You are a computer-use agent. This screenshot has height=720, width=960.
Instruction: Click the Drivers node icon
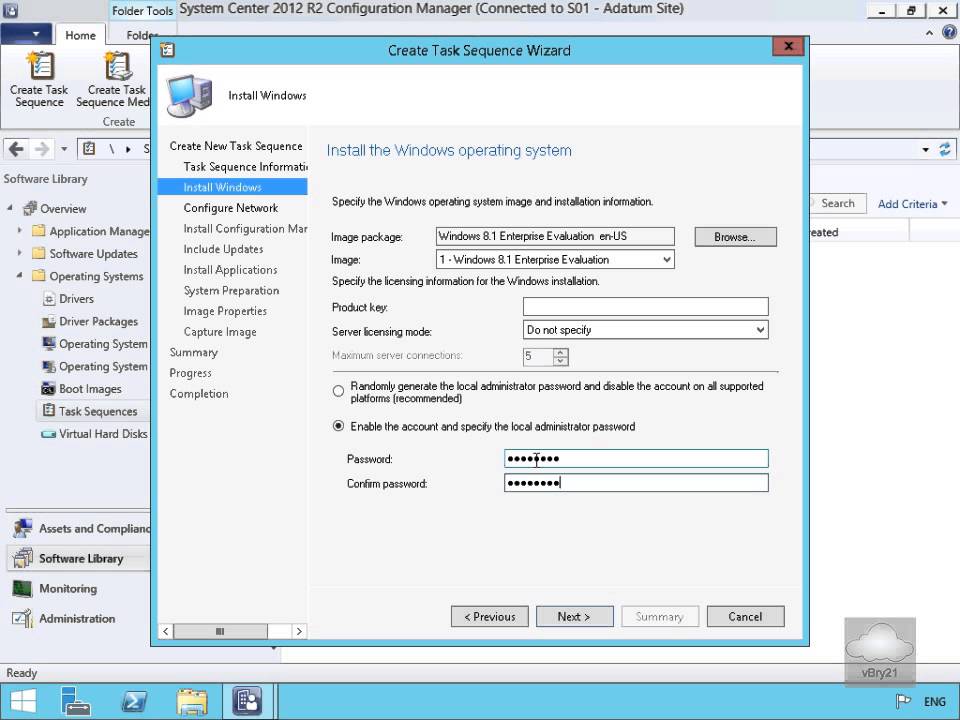[49, 299]
